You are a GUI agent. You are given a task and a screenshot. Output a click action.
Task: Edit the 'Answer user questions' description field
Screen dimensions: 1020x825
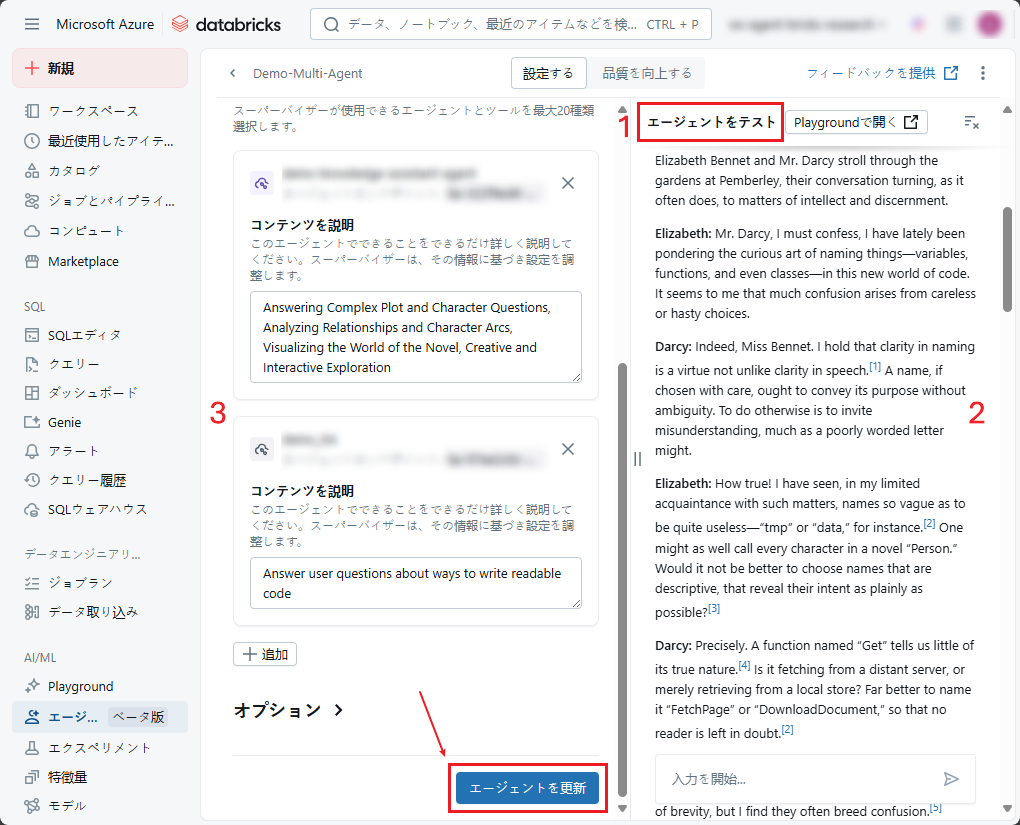tap(416, 583)
